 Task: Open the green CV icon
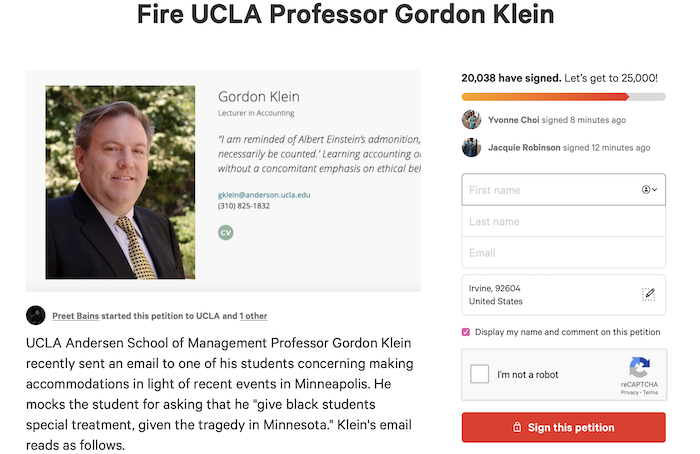[x=225, y=232]
